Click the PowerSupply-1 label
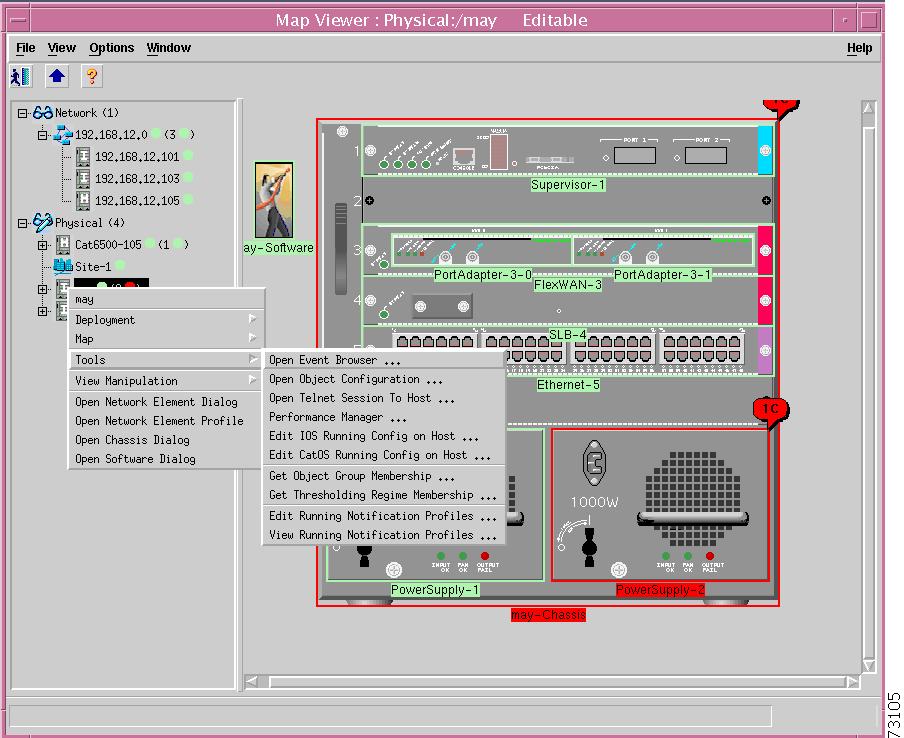This screenshot has width=904, height=738. tap(435, 590)
